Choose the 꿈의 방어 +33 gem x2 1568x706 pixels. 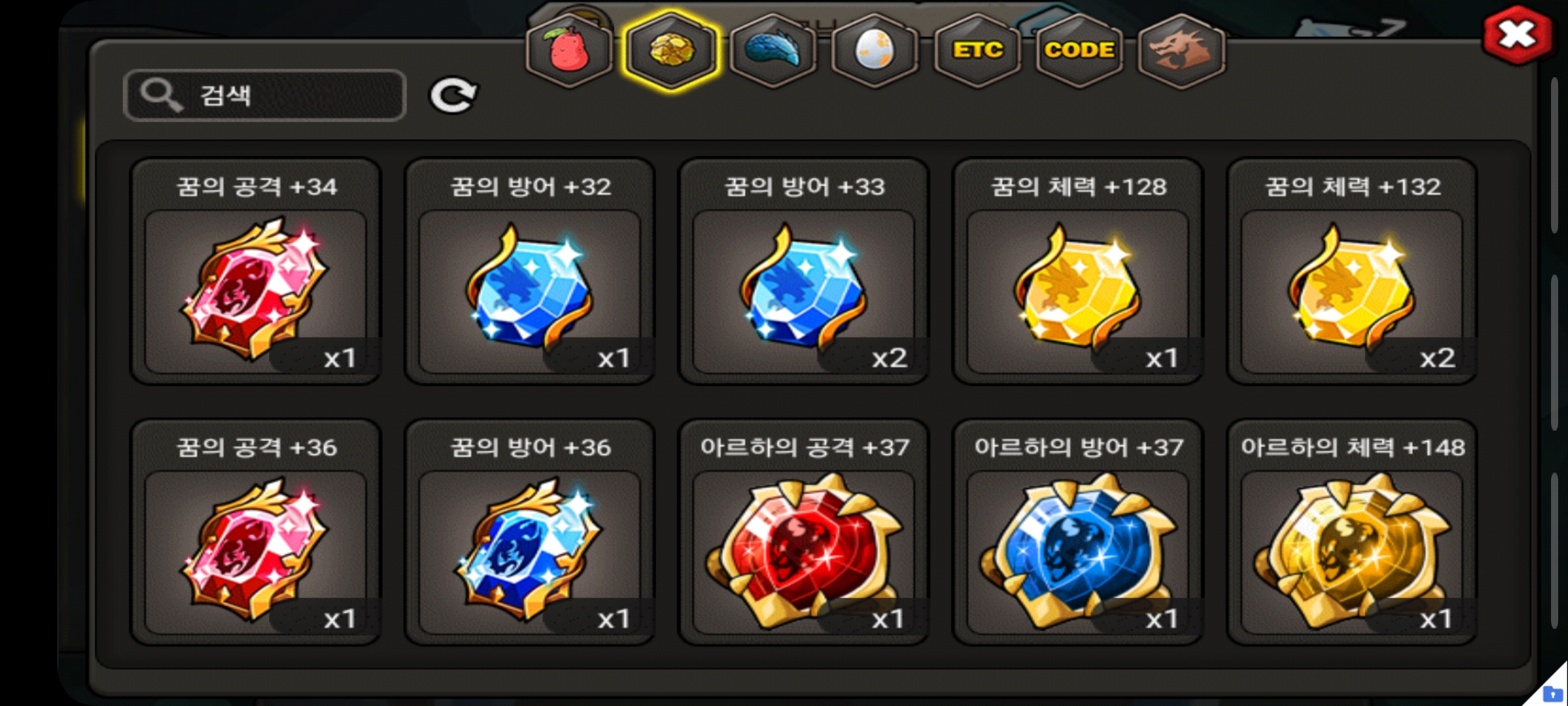click(x=804, y=271)
